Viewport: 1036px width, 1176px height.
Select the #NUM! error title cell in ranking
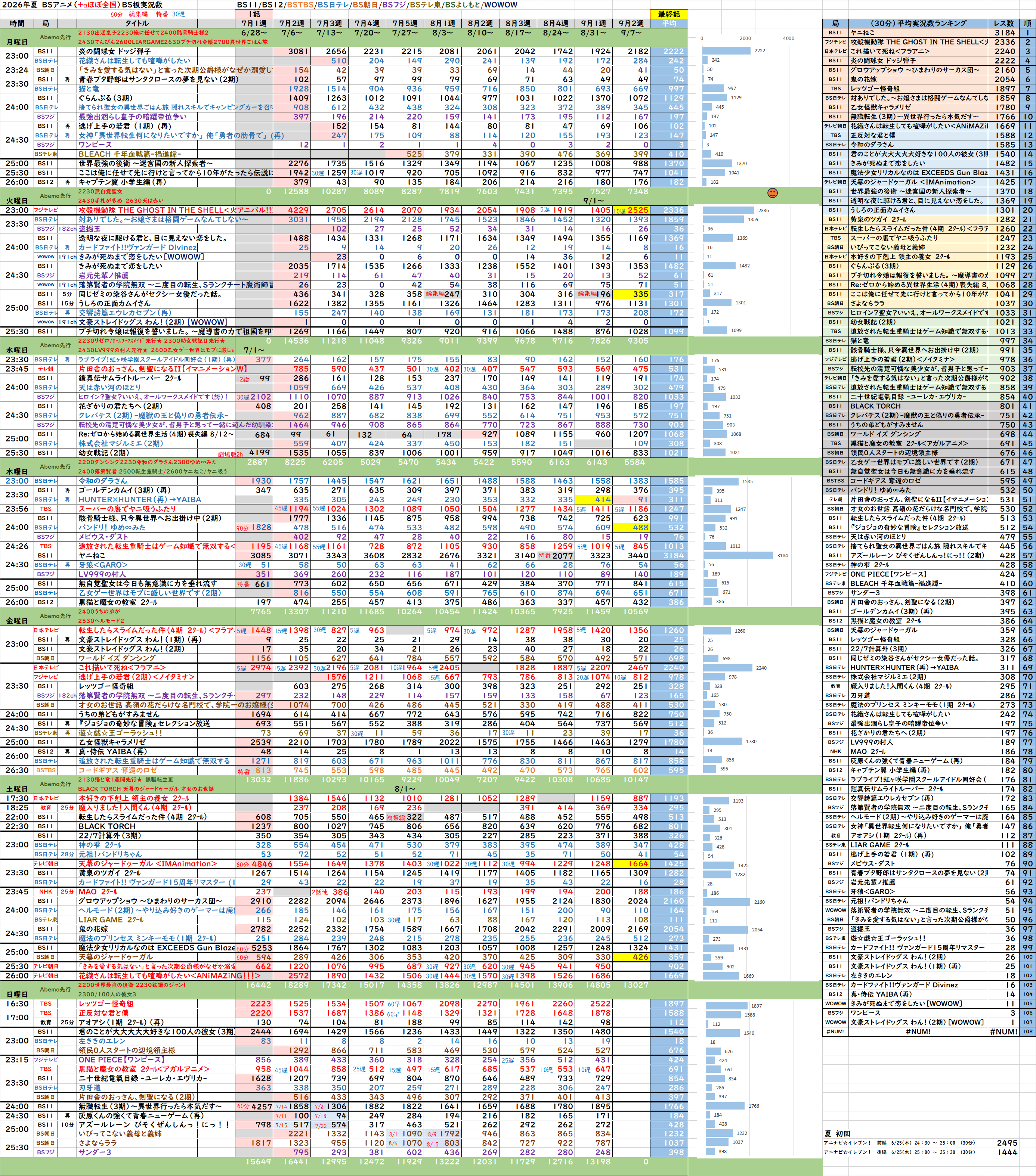tap(918, 1031)
